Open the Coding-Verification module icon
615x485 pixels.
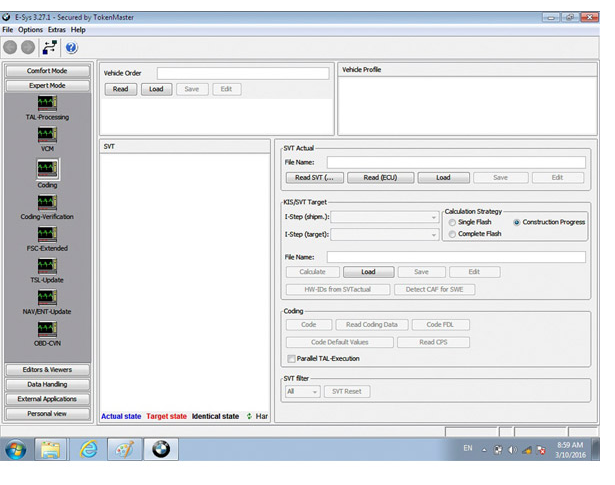[47, 202]
